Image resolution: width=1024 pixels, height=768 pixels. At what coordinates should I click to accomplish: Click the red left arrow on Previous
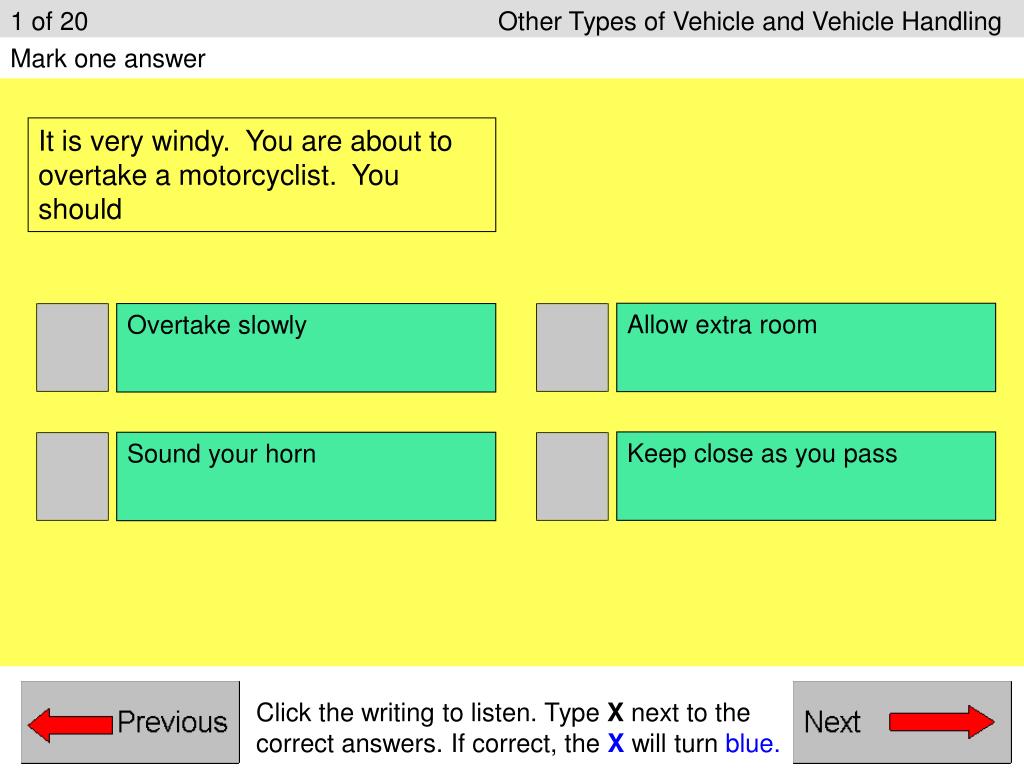pyautogui.click(x=68, y=723)
